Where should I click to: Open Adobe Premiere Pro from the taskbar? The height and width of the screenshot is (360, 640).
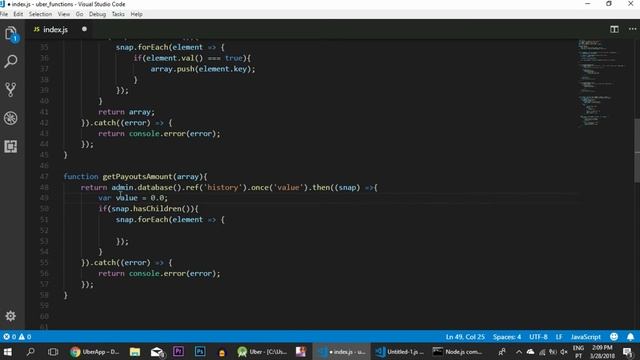click(x=178, y=351)
